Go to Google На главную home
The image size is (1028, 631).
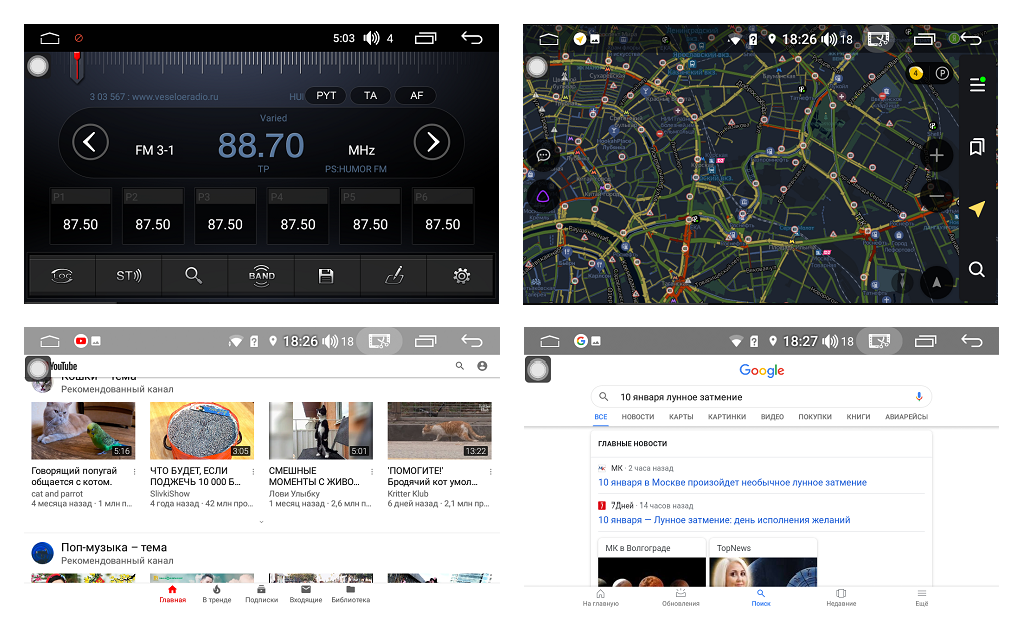pyautogui.click(x=601, y=598)
